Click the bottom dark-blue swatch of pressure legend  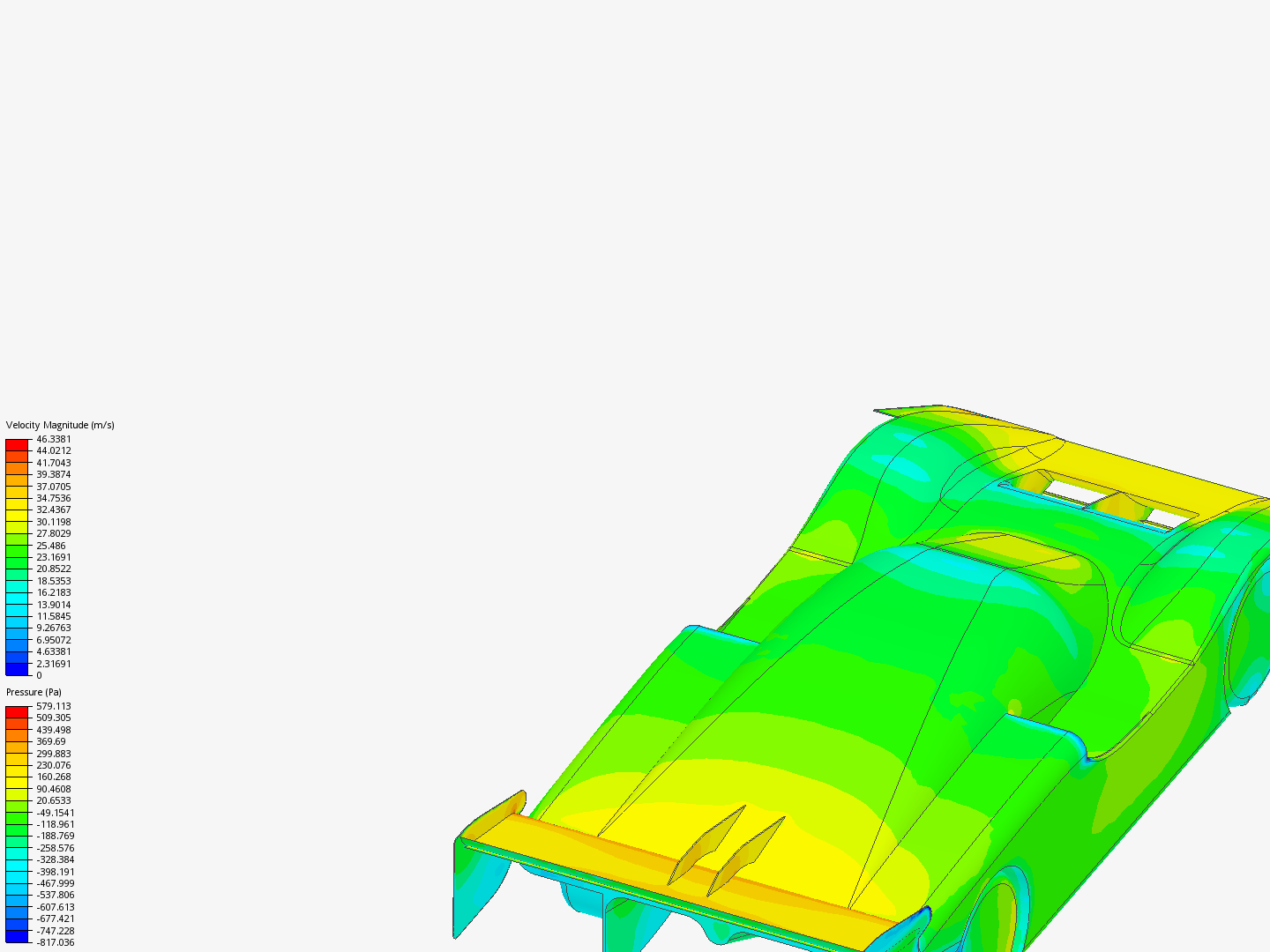17,936
